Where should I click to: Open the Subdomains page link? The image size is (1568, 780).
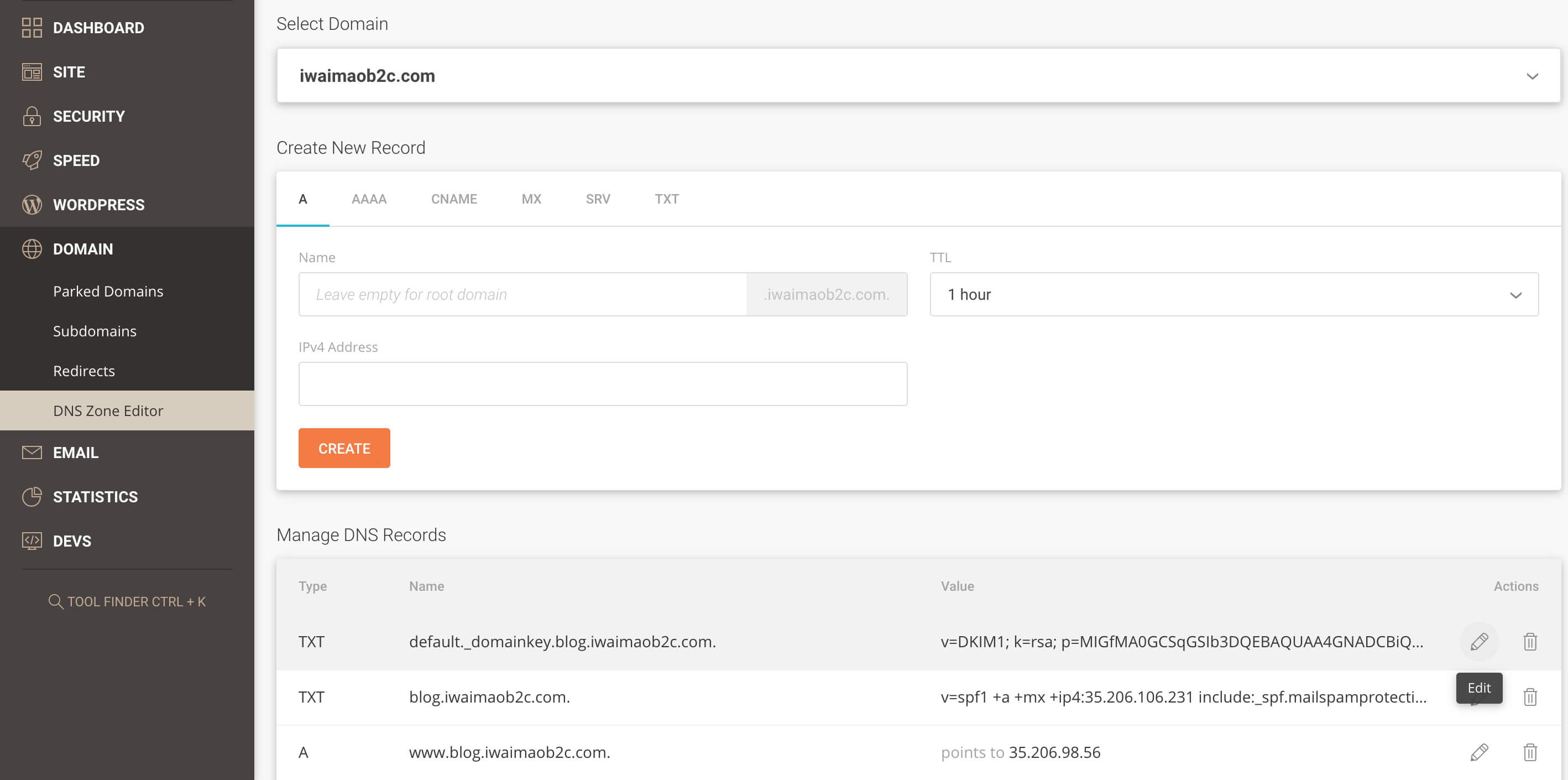point(95,331)
